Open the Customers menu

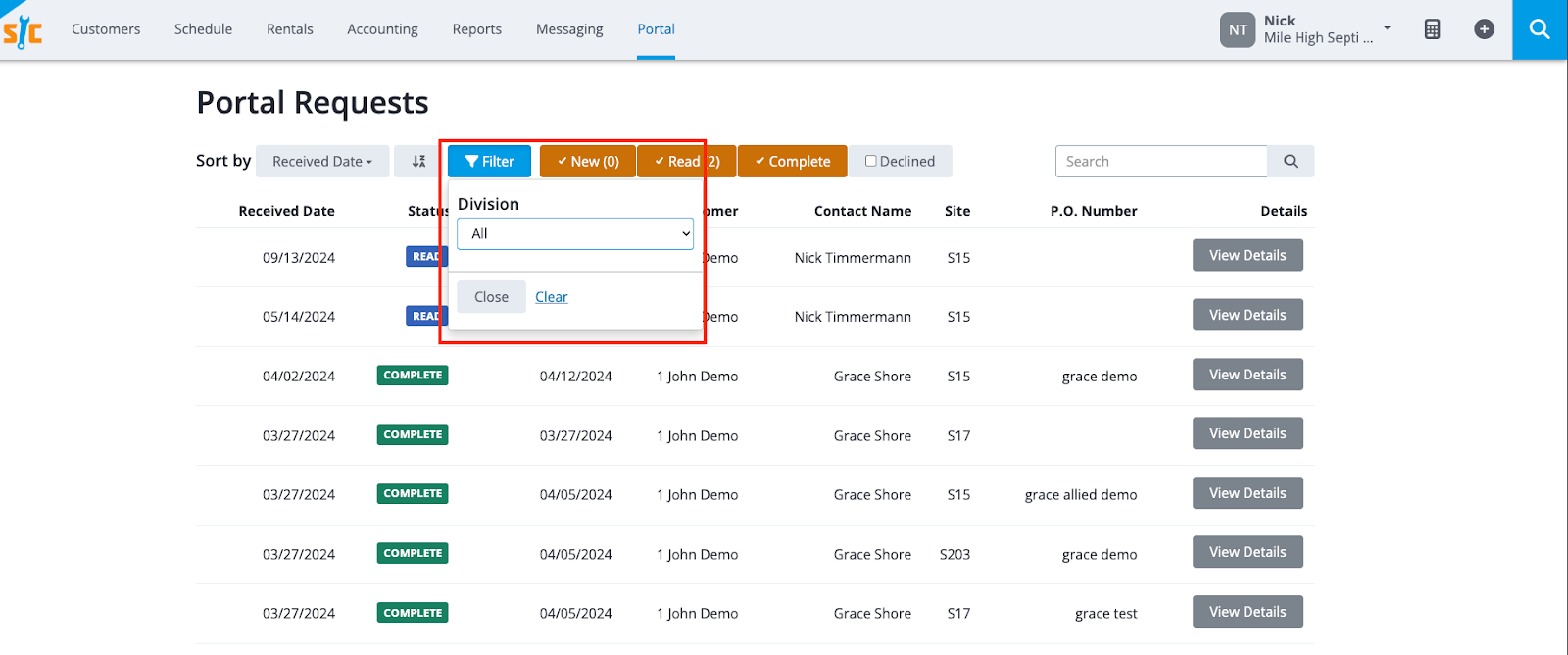(106, 29)
